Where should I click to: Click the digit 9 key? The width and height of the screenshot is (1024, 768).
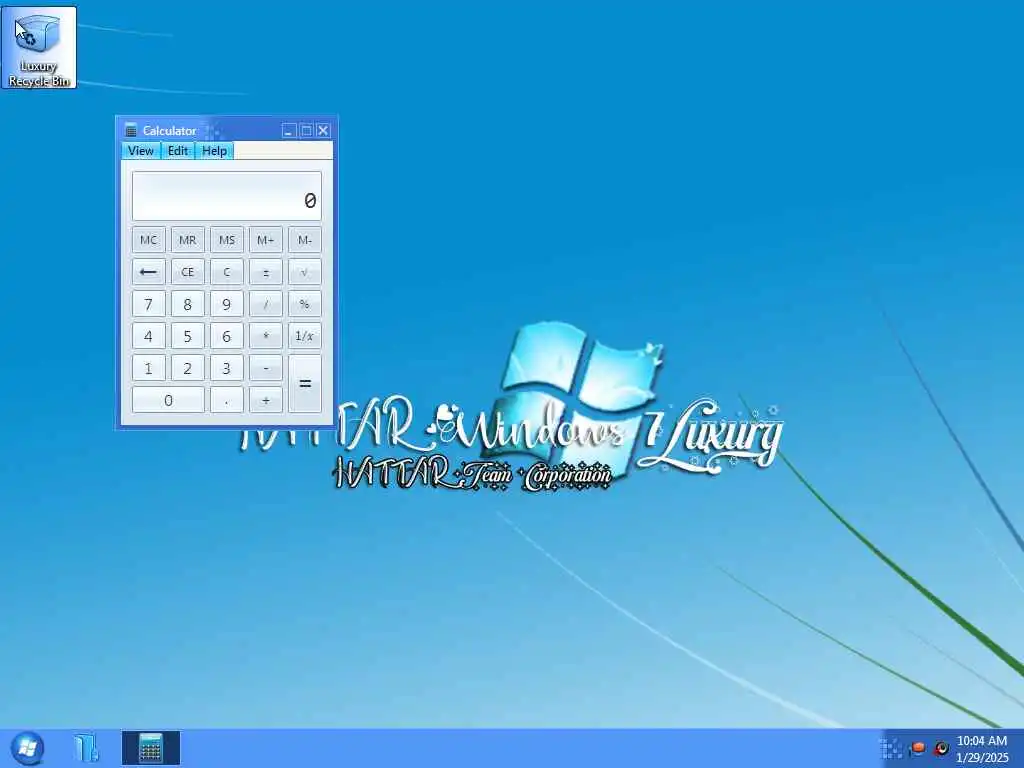point(227,304)
